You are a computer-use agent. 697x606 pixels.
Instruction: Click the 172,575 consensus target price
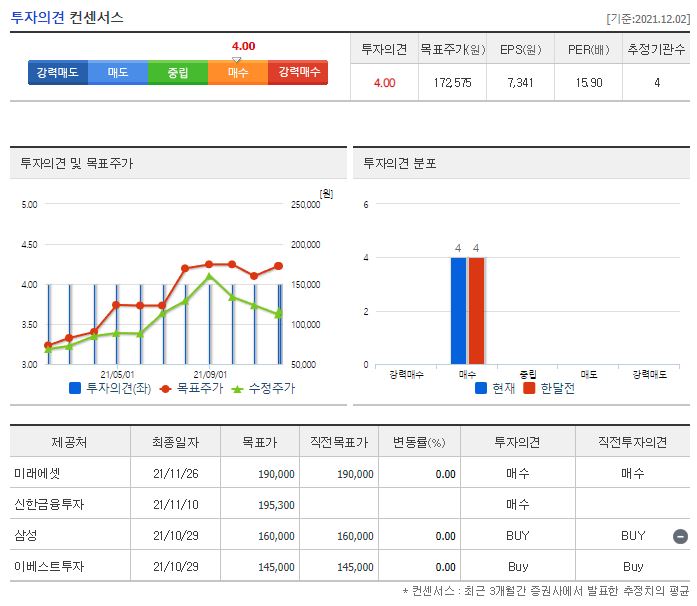453,83
